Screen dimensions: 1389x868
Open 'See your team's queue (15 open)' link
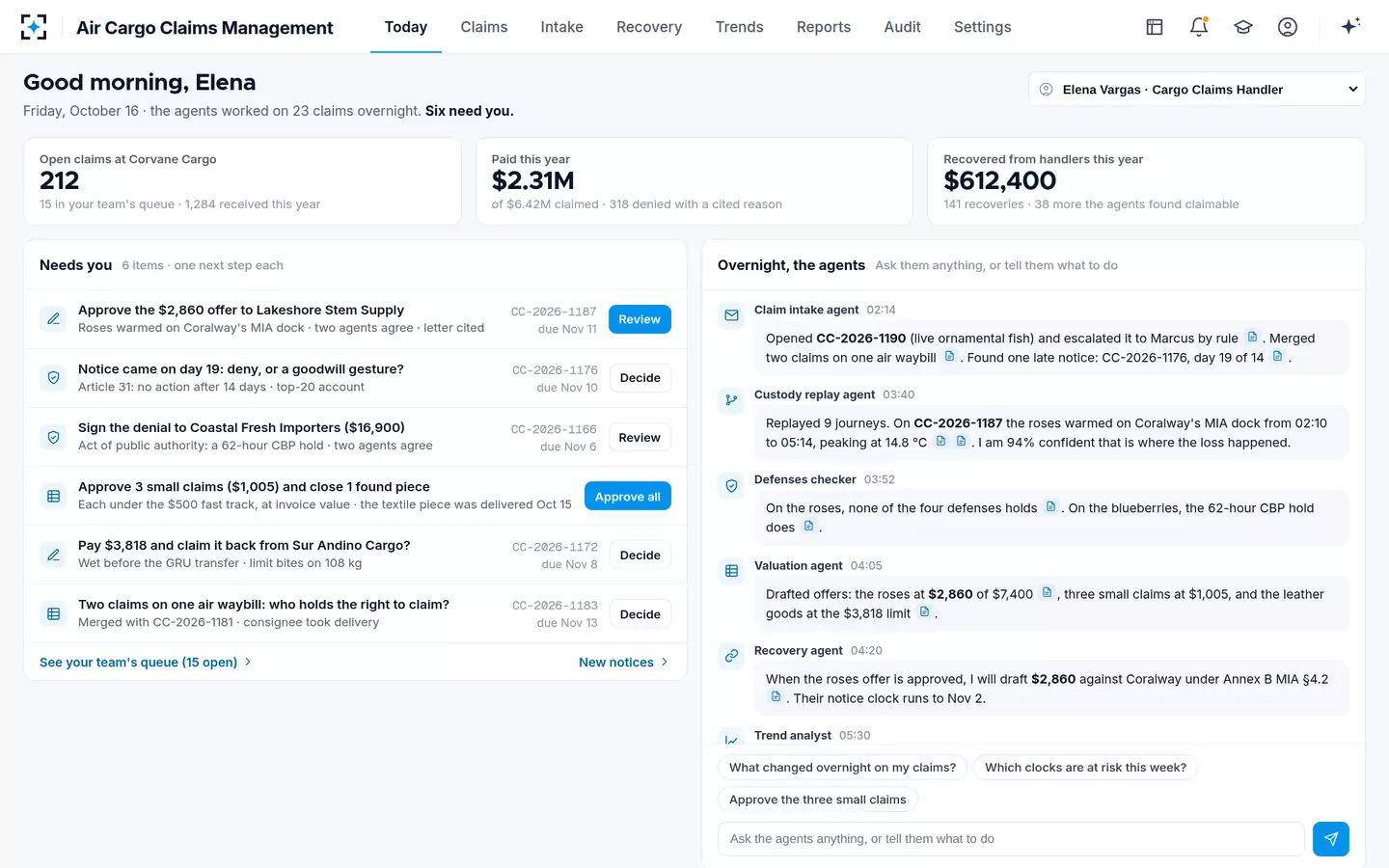click(x=145, y=663)
